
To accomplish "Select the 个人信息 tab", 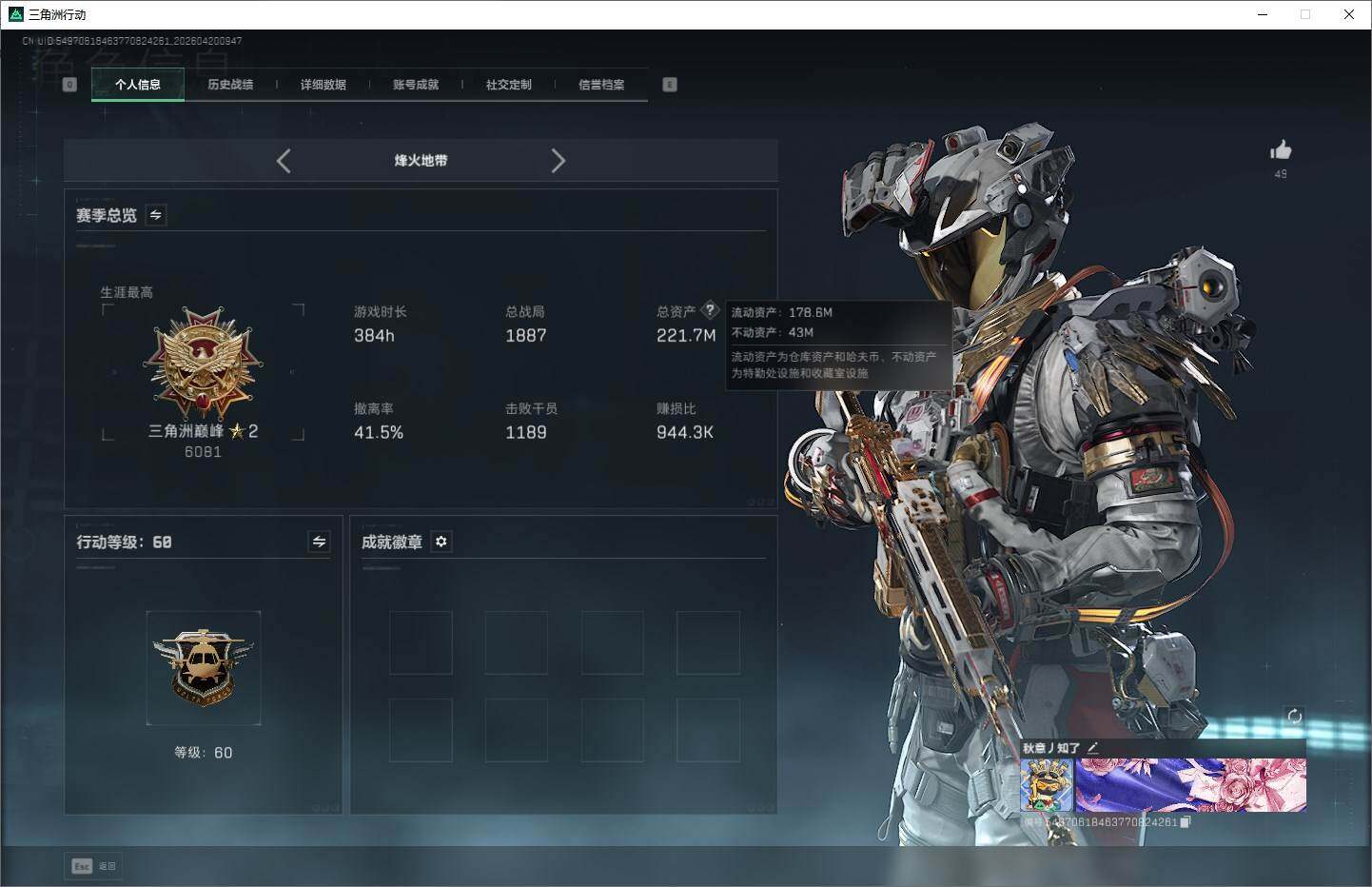I will [138, 85].
